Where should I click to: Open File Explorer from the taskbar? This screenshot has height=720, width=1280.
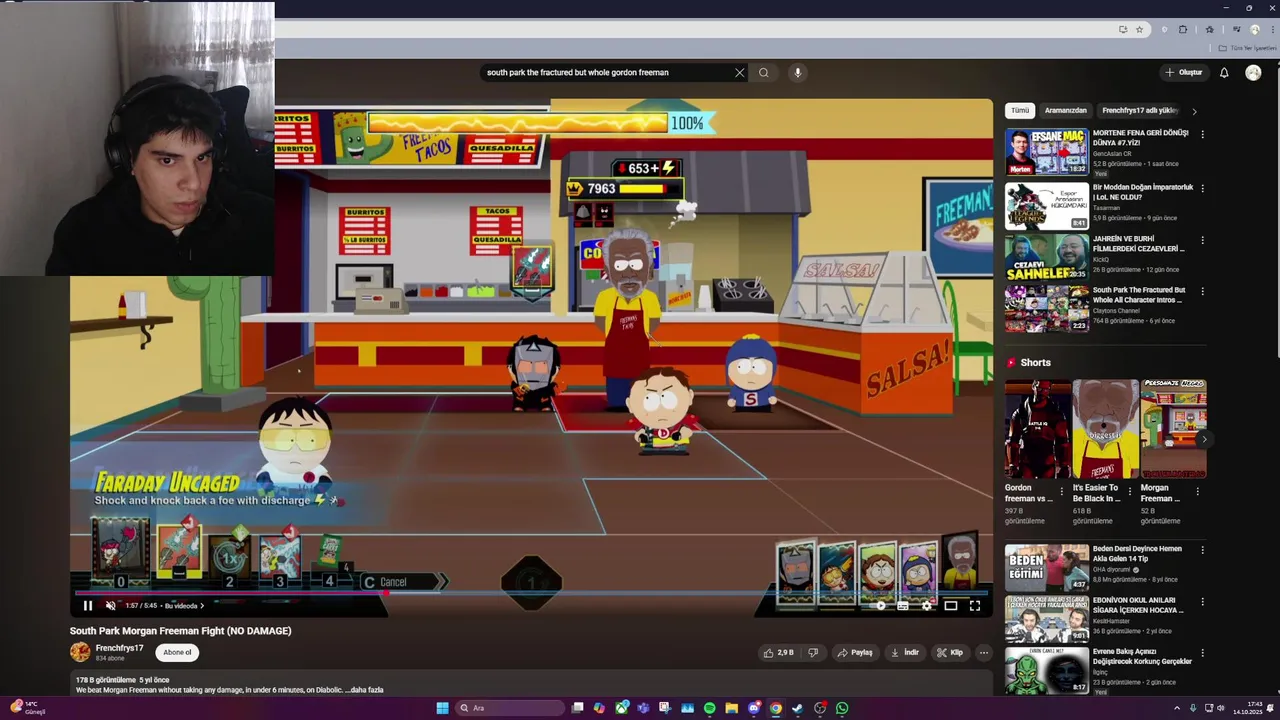pos(731,708)
